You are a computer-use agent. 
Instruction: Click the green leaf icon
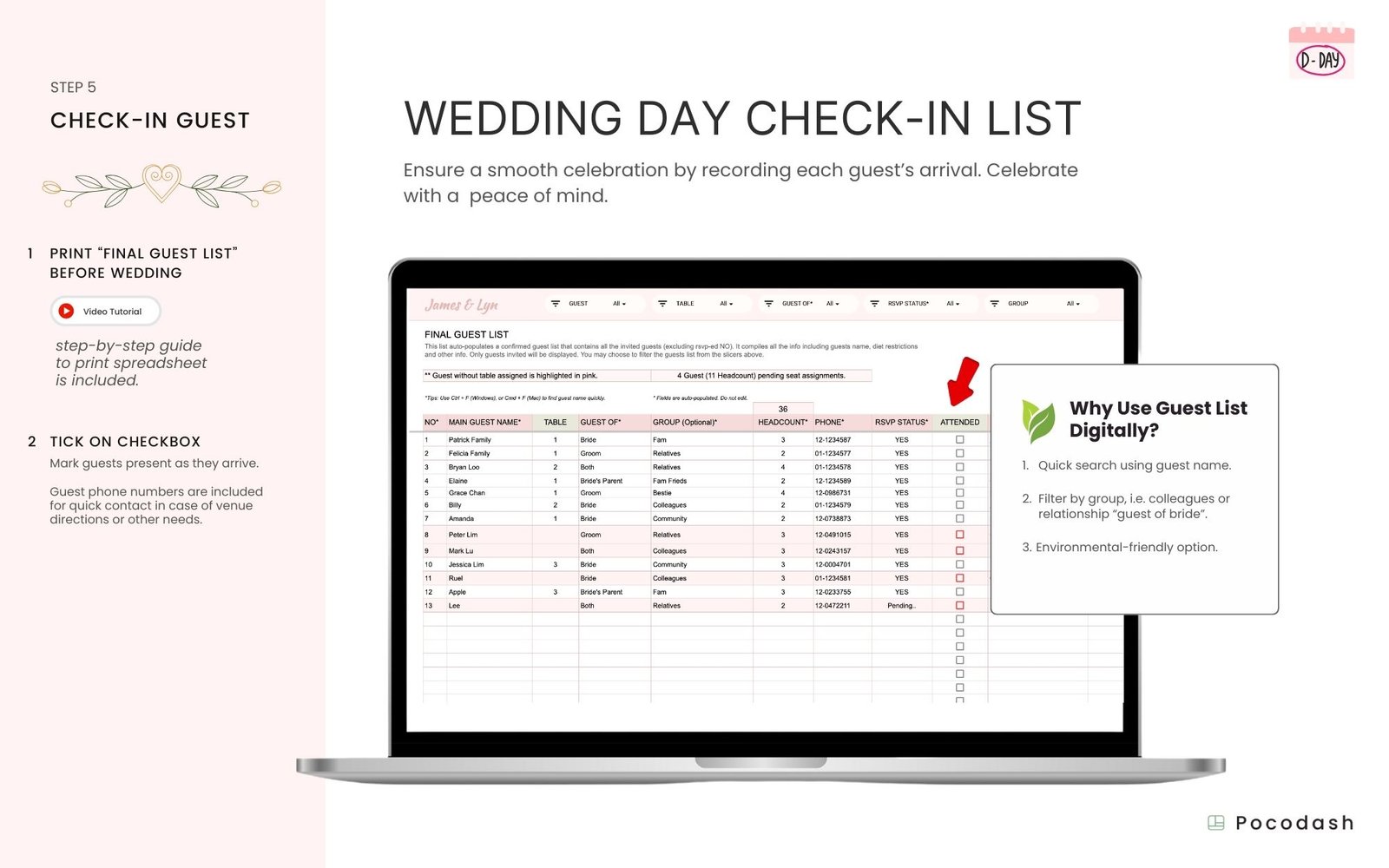coord(1037,420)
